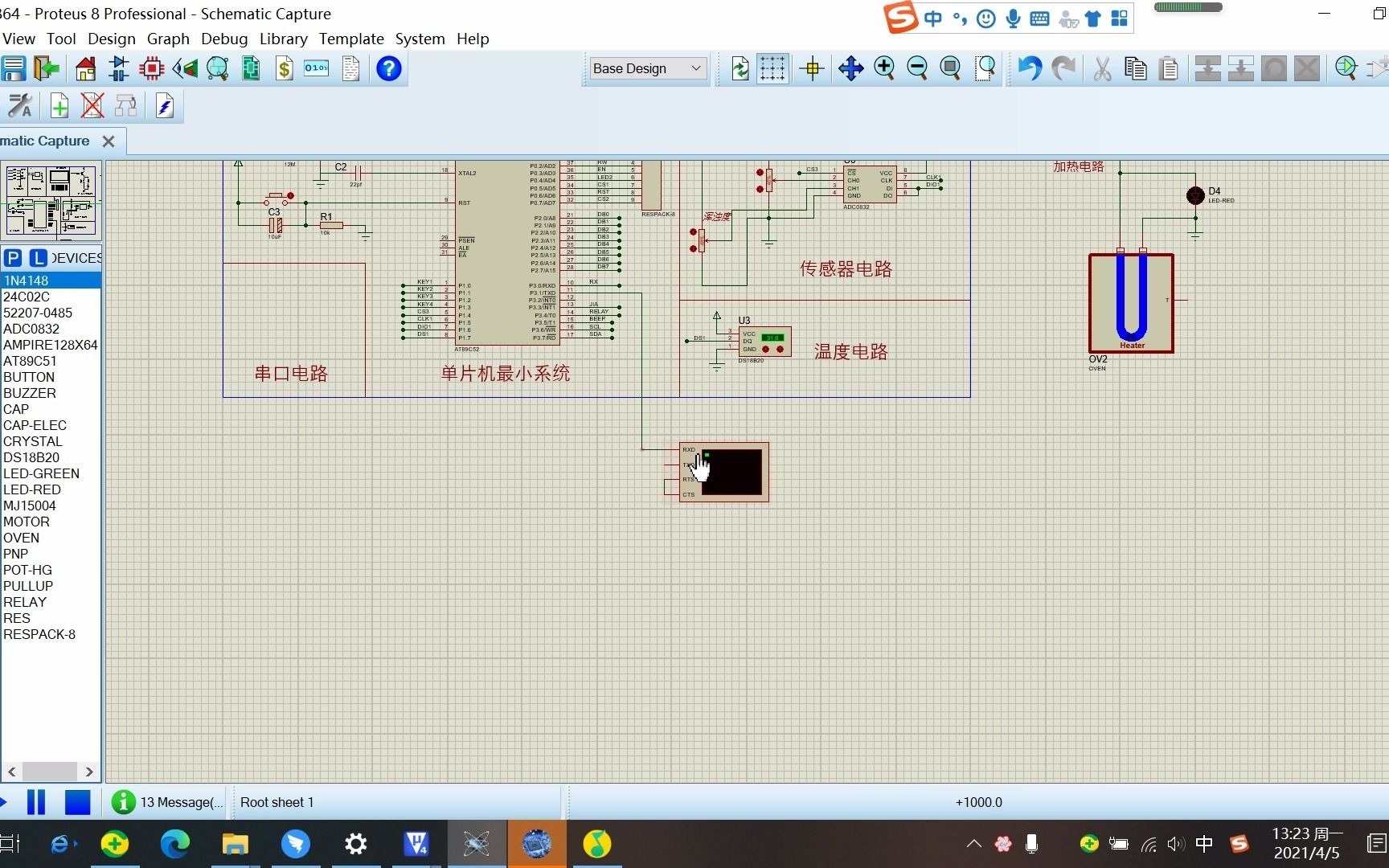
Task: Run the electrical rule check
Action: (165, 105)
